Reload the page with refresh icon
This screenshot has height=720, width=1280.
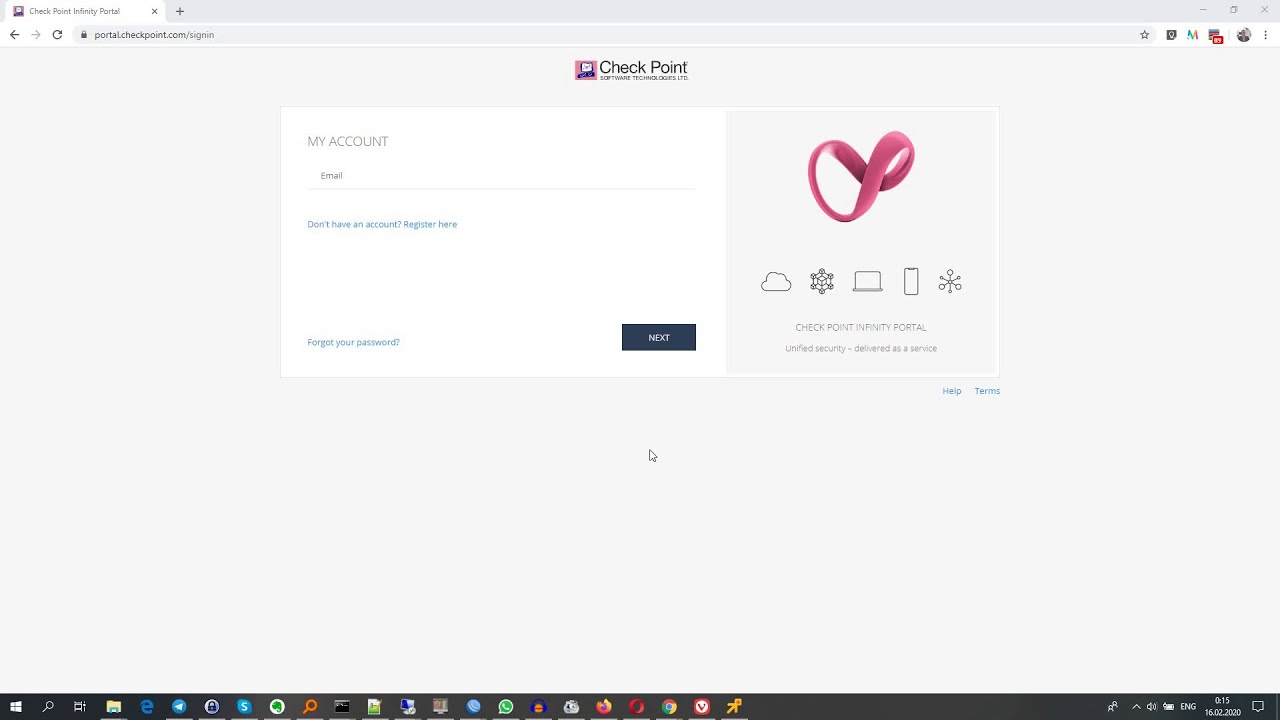57,34
